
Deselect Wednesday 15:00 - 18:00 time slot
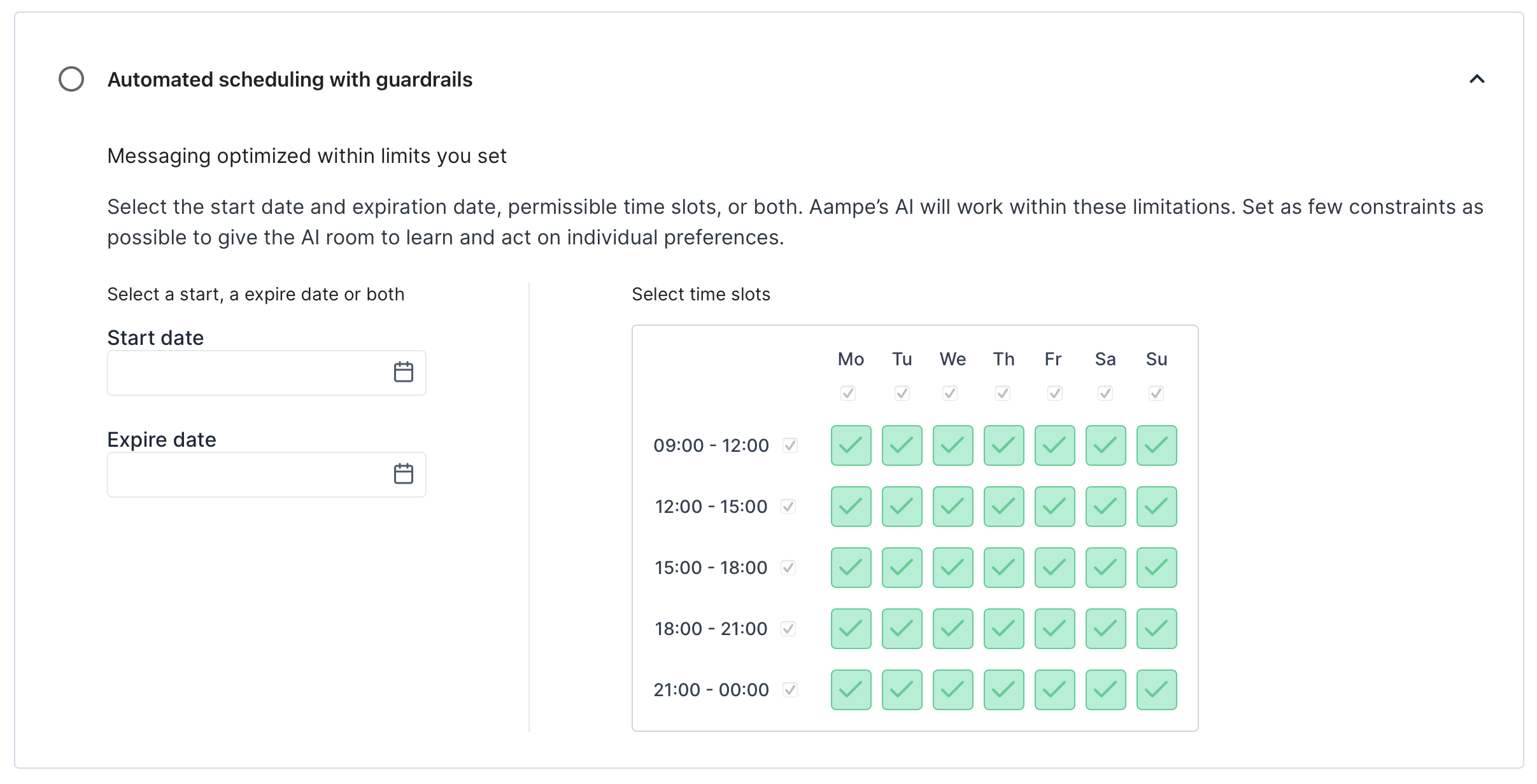click(953, 568)
